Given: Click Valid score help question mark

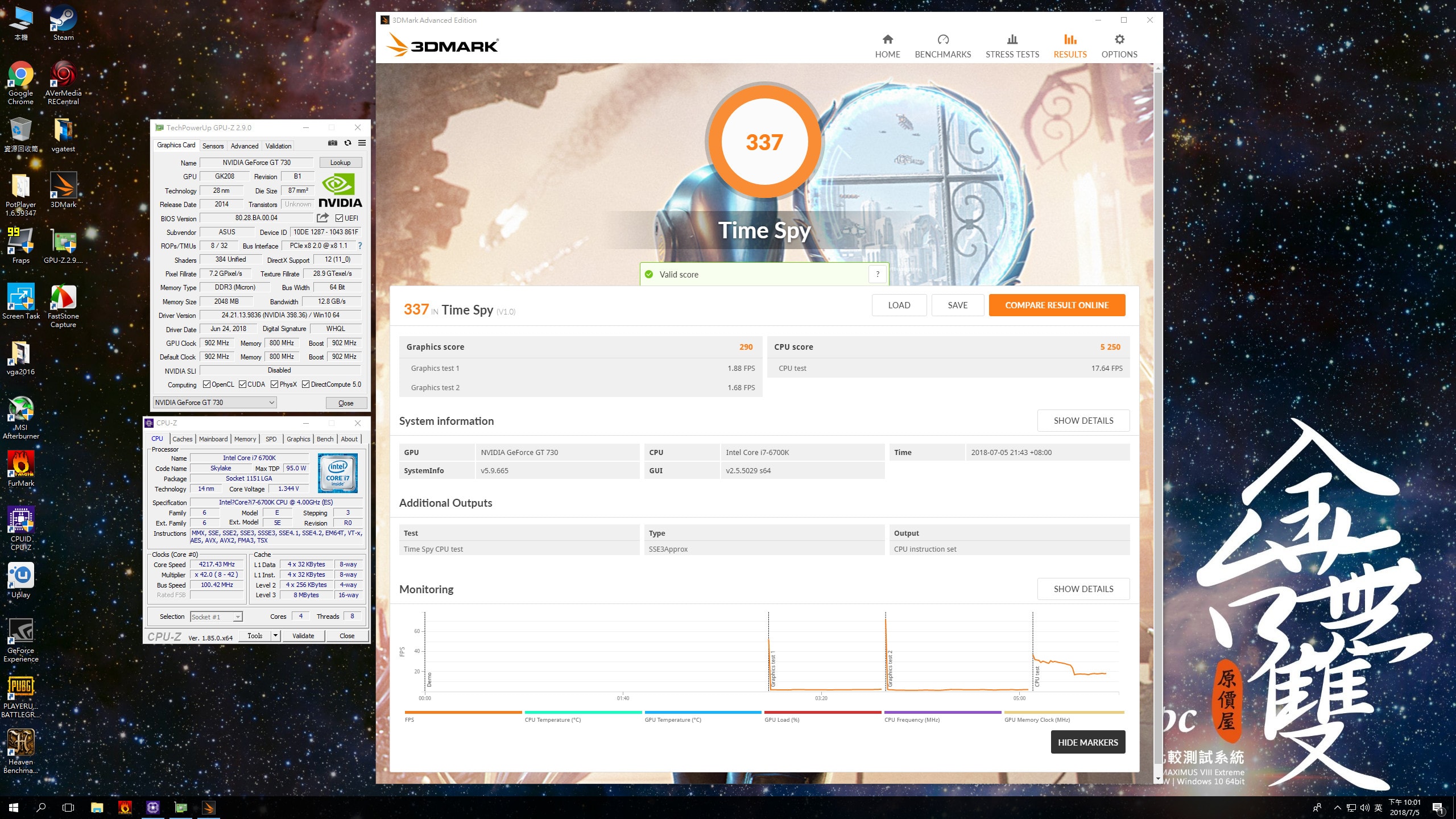Looking at the screenshot, I should [x=878, y=274].
